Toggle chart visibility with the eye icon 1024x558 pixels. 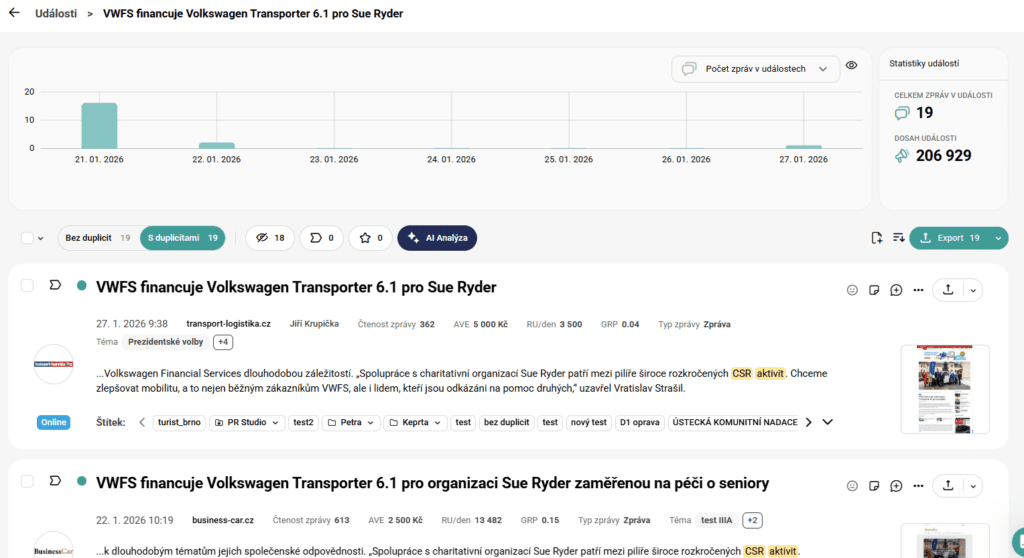point(852,65)
